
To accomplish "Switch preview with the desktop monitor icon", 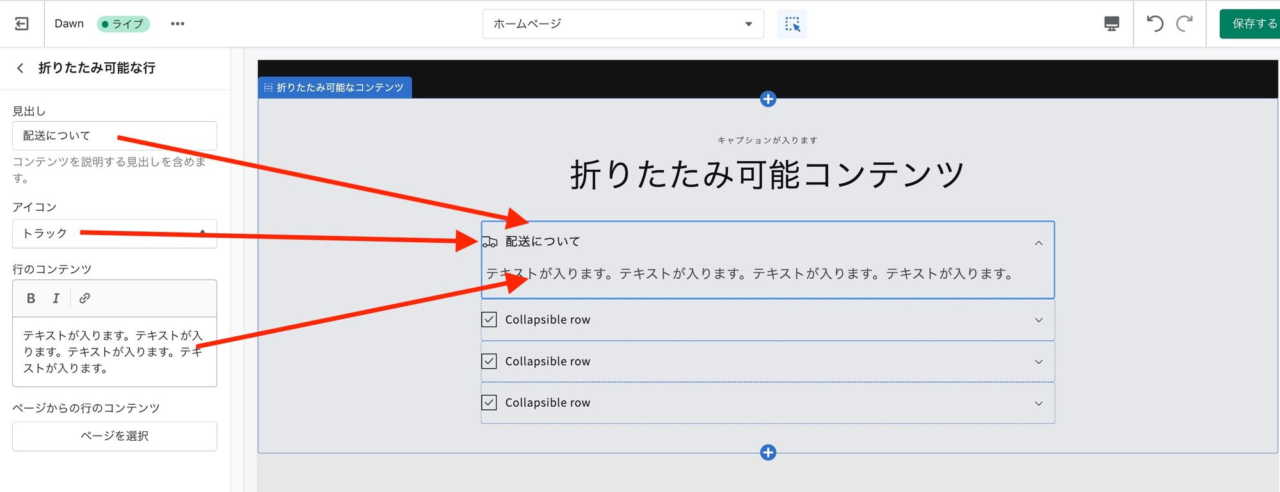I will [x=1112, y=24].
